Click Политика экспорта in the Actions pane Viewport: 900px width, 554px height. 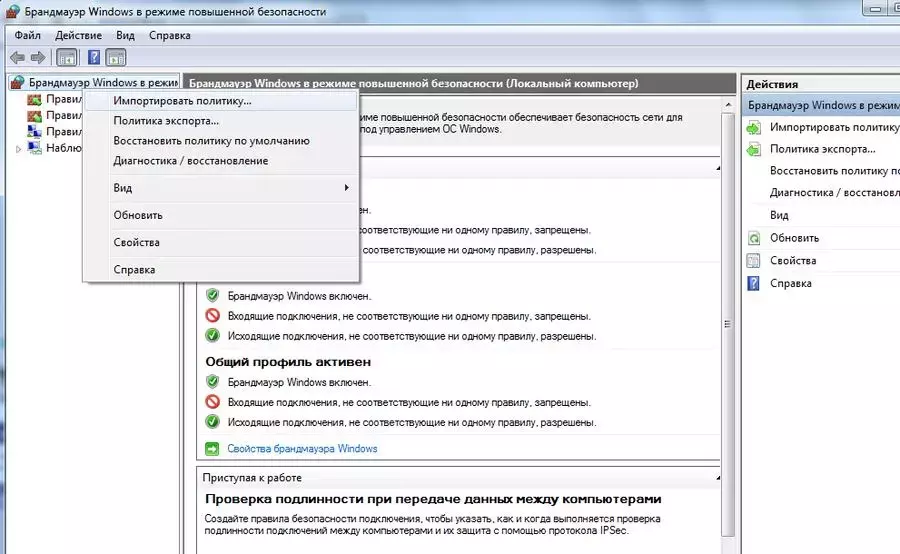coord(823,149)
